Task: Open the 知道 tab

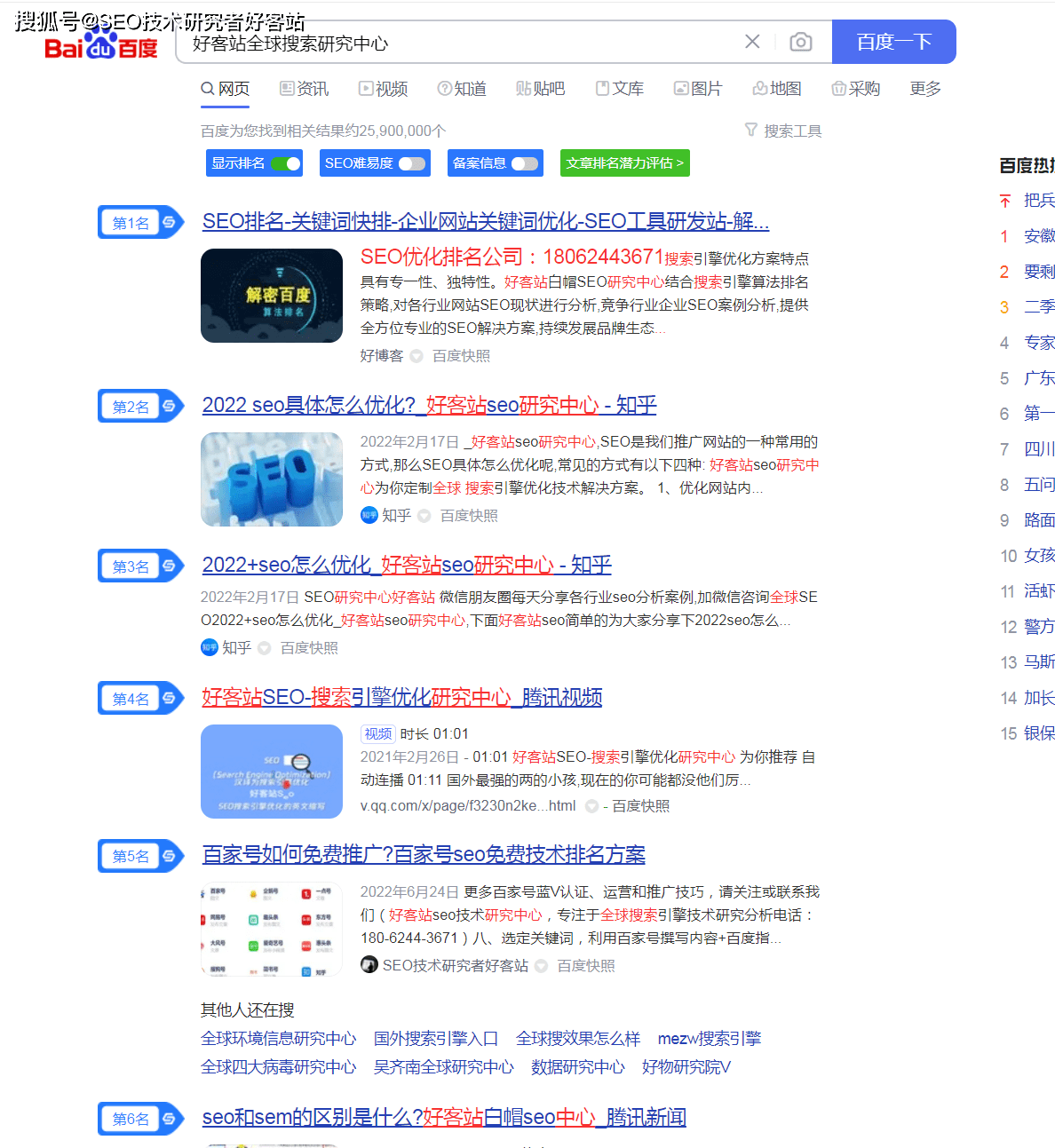Action: coord(462,89)
